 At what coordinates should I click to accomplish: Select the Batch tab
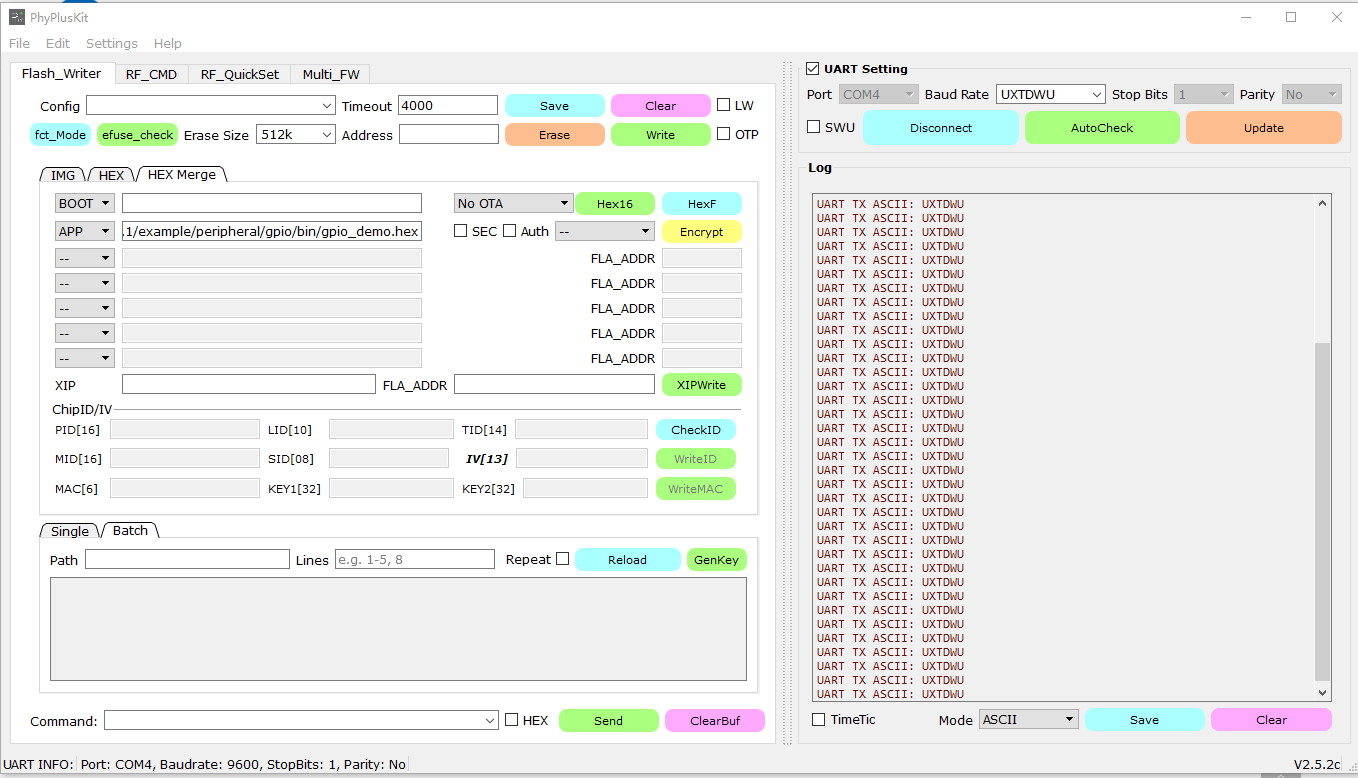pos(130,530)
